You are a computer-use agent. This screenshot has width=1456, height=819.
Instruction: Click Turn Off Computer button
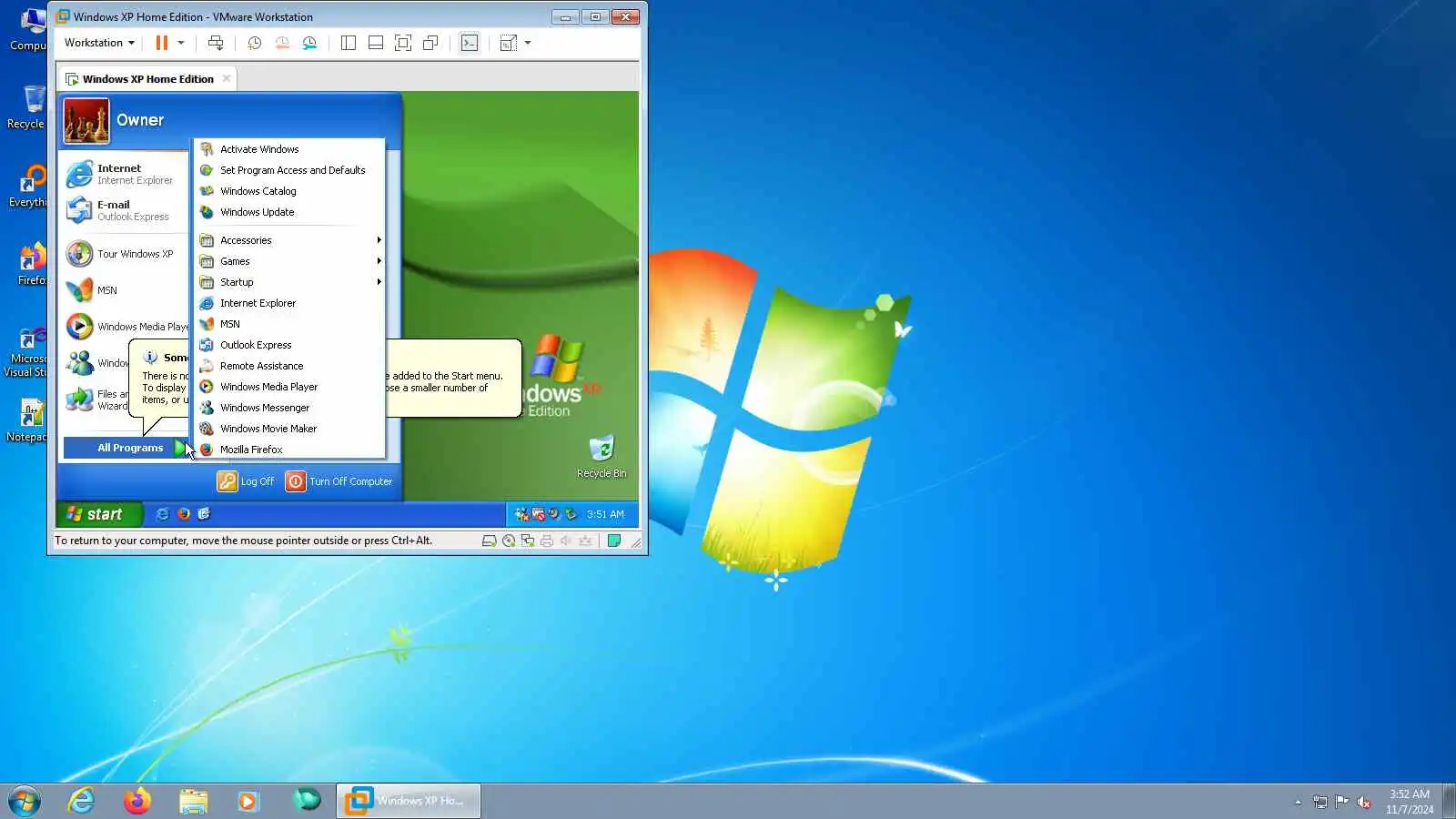click(339, 481)
